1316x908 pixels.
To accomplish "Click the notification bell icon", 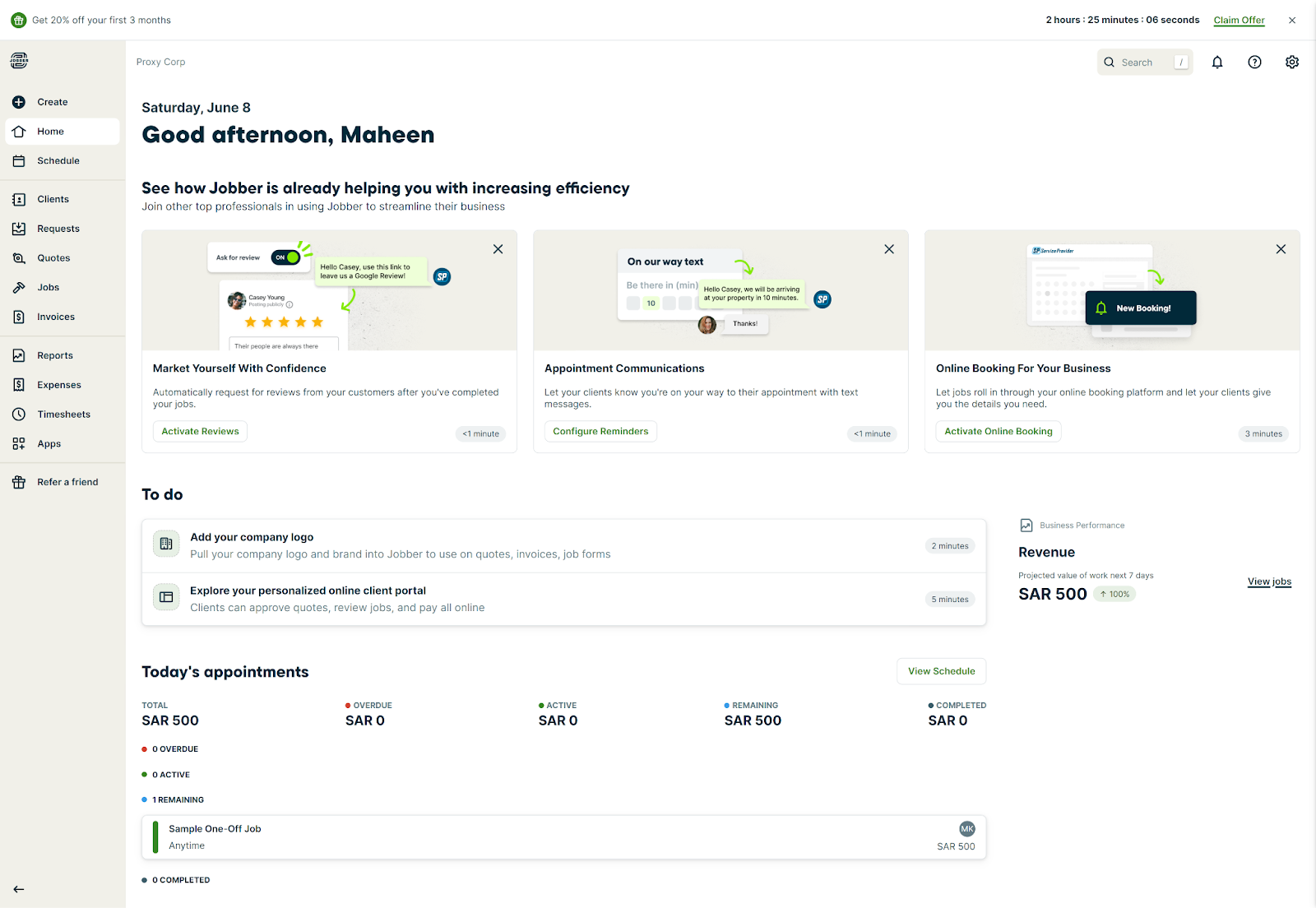I will click(1217, 62).
